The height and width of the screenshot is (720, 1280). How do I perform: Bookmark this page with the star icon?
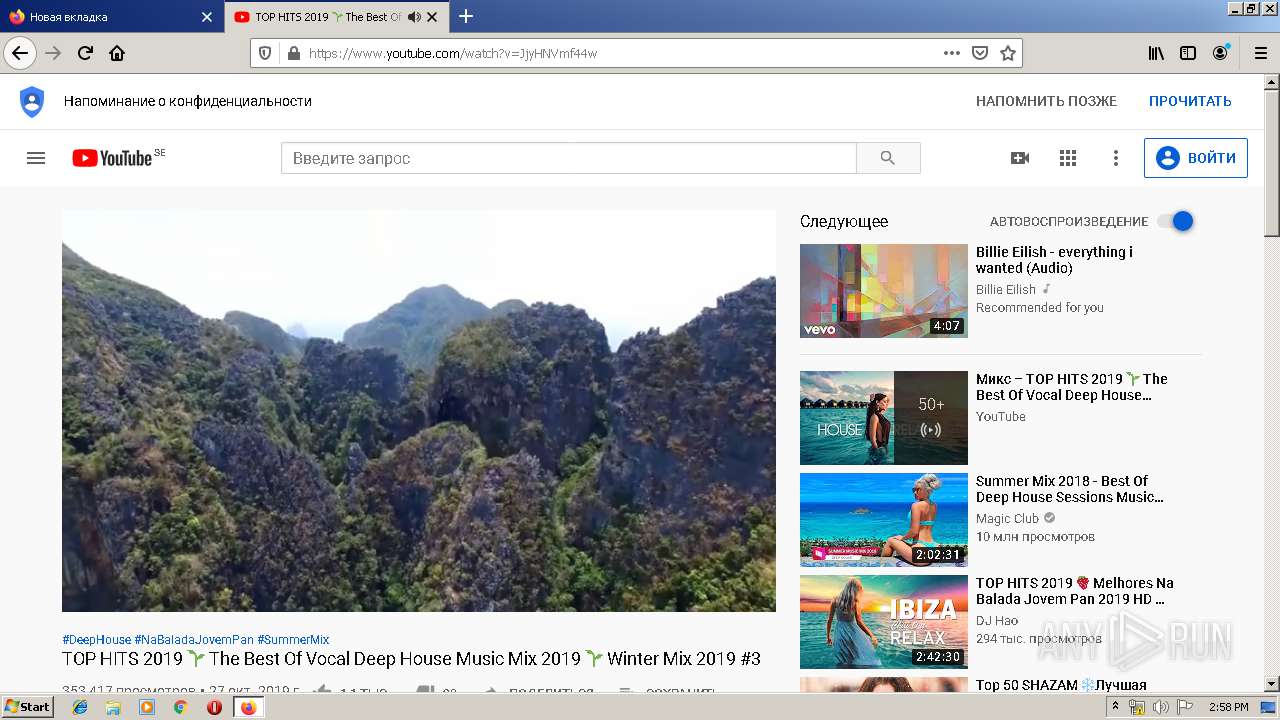tap(1008, 53)
